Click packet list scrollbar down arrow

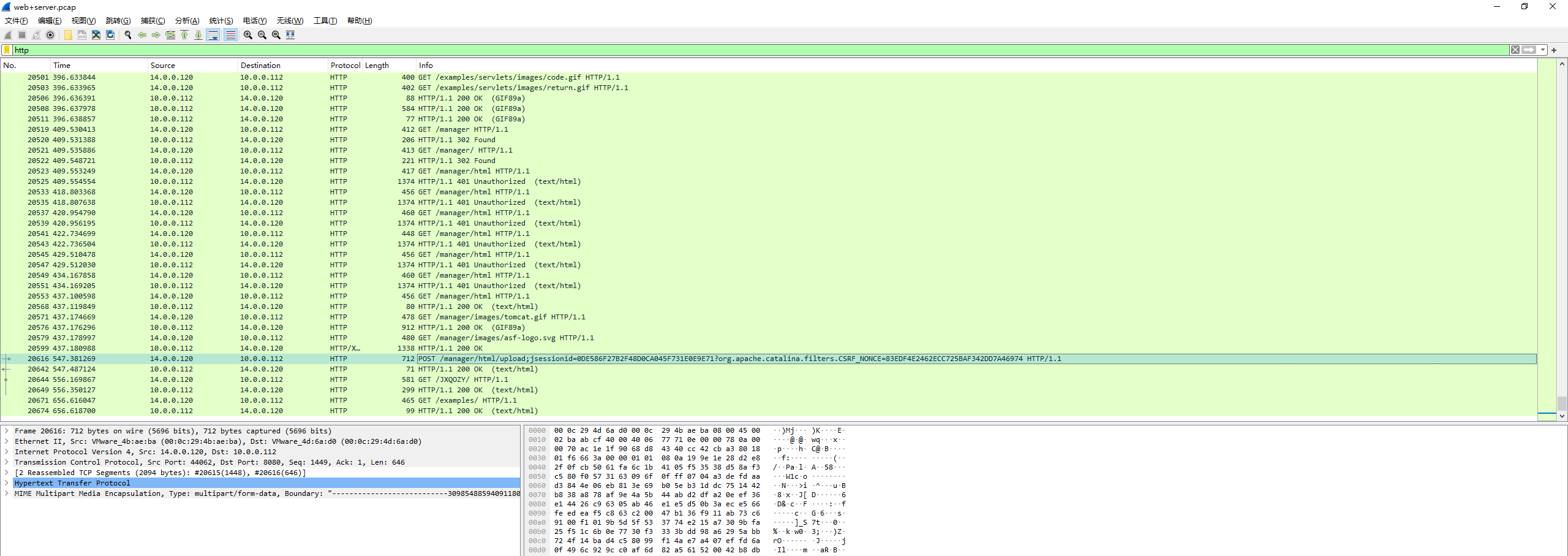pyautogui.click(x=1562, y=416)
